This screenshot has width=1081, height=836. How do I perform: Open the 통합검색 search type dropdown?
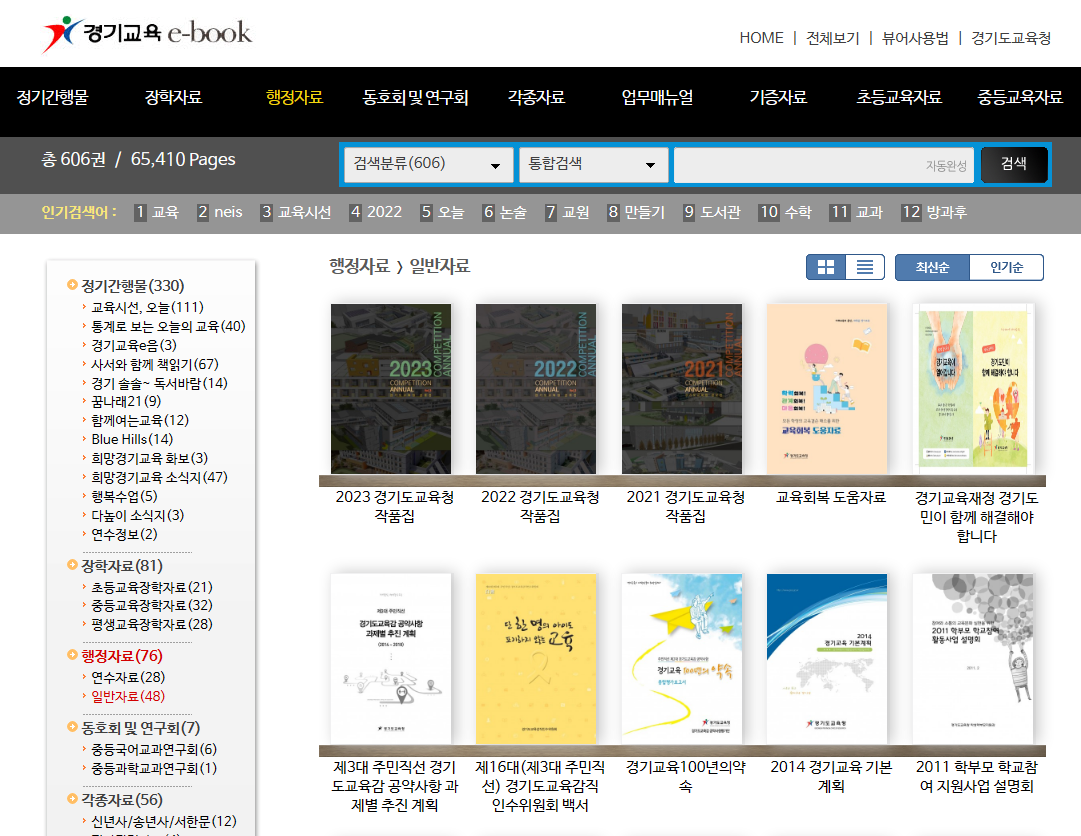(593, 165)
